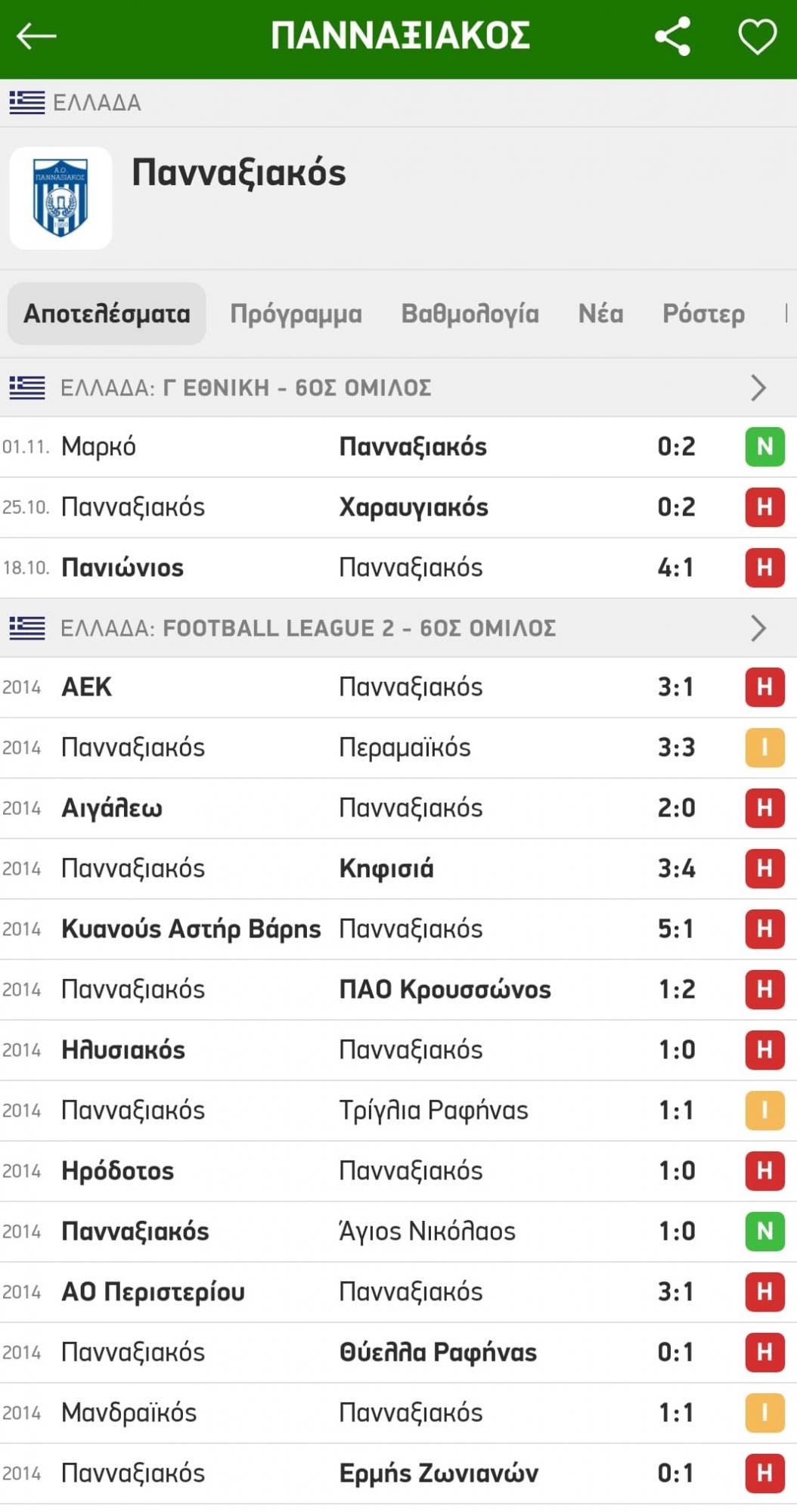Screen dimensions: 797x1512
Task: Open the Πανιώνιος vs Πανναξιακός 4:1 match
Action: click(378, 568)
